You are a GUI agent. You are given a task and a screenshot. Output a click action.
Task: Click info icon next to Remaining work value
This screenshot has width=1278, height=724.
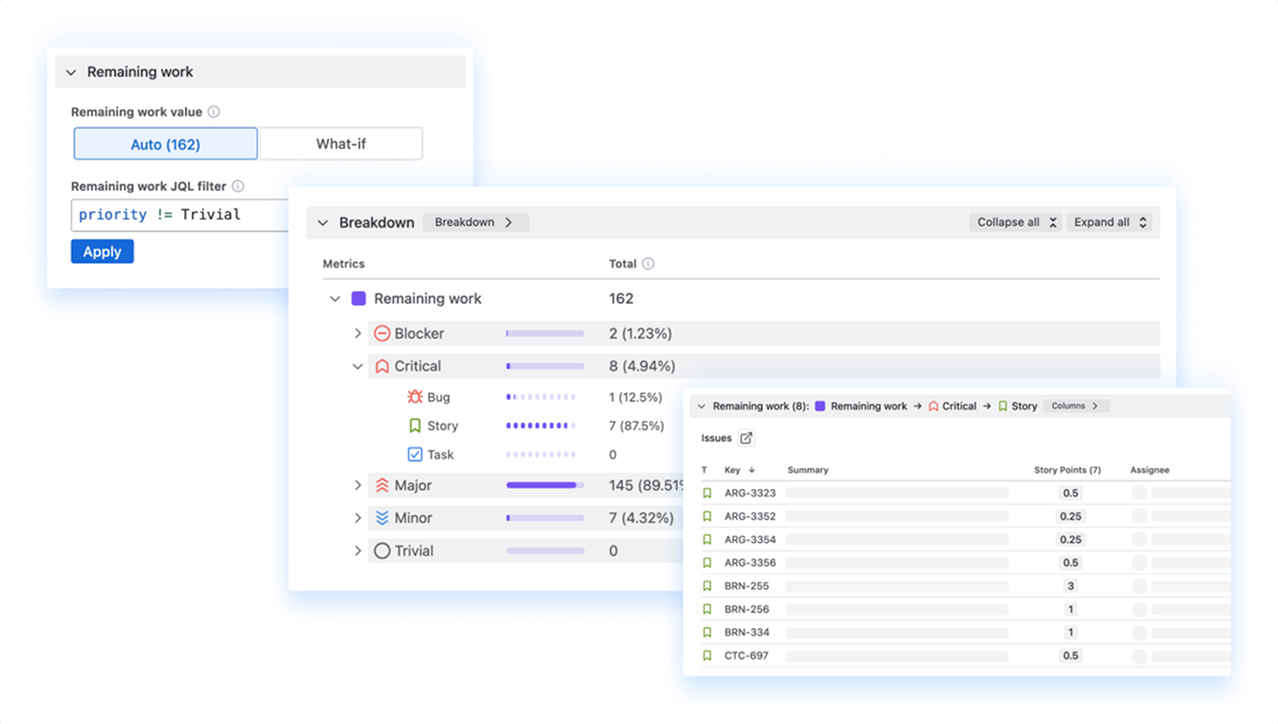click(214, 112)
